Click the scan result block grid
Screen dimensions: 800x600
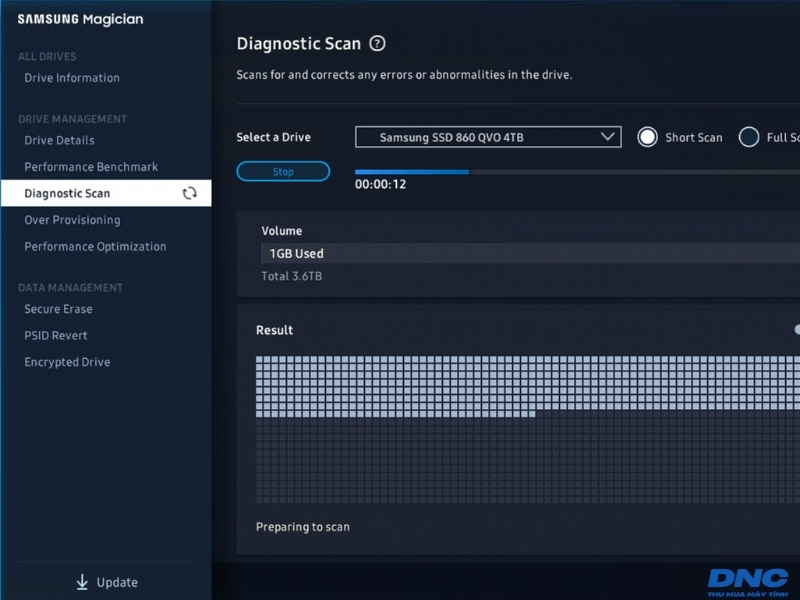tap(528, 430)
